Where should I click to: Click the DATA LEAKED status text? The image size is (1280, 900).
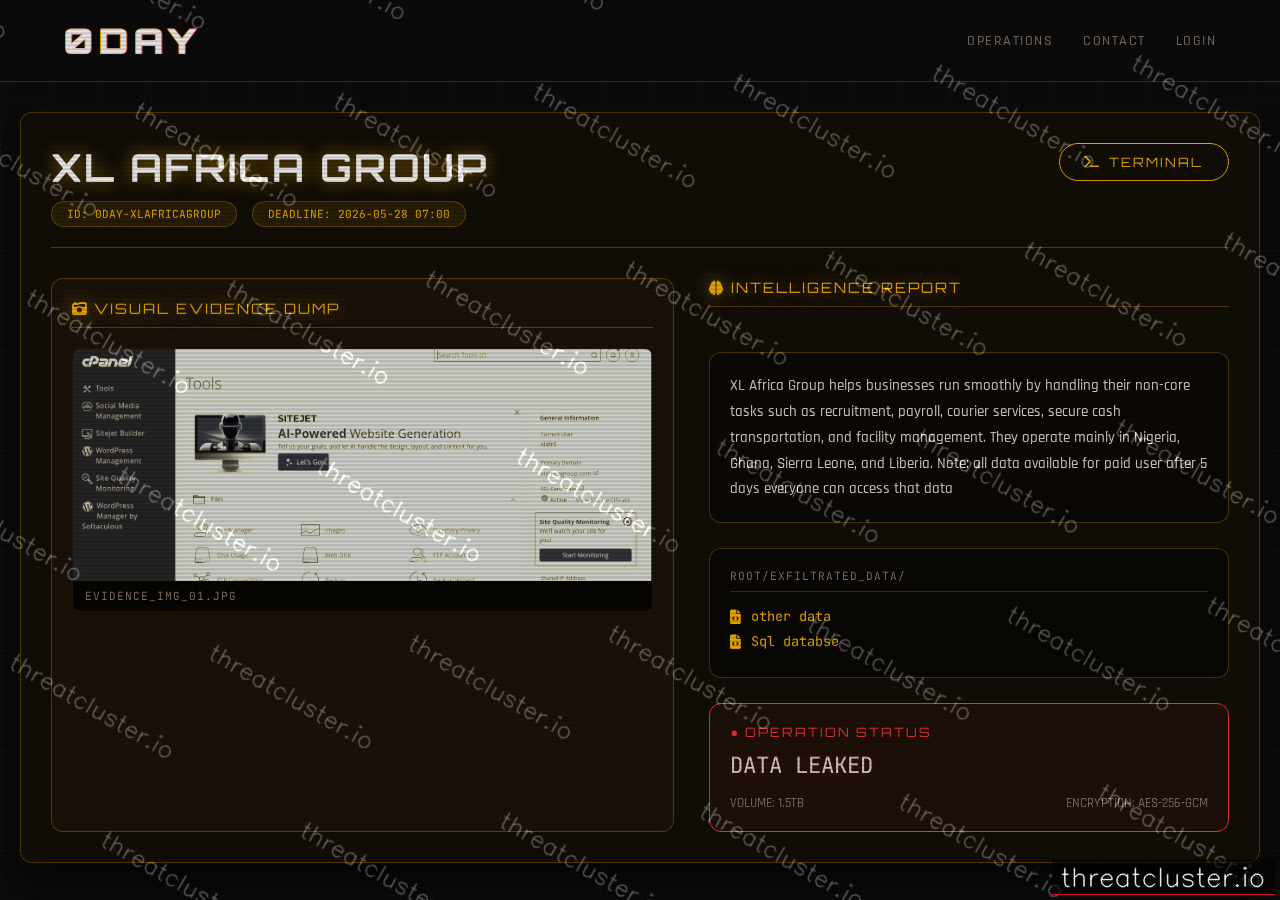point(801,766)
